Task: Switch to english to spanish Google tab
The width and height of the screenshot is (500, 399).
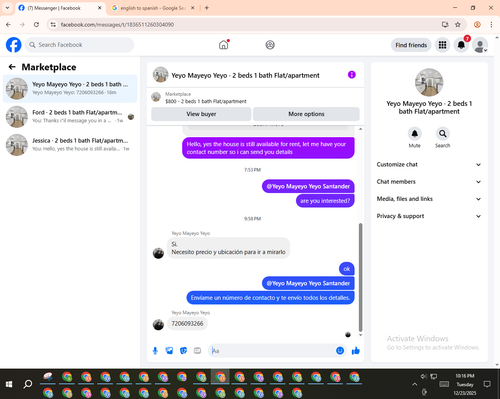Action: [x=153, y=8]
